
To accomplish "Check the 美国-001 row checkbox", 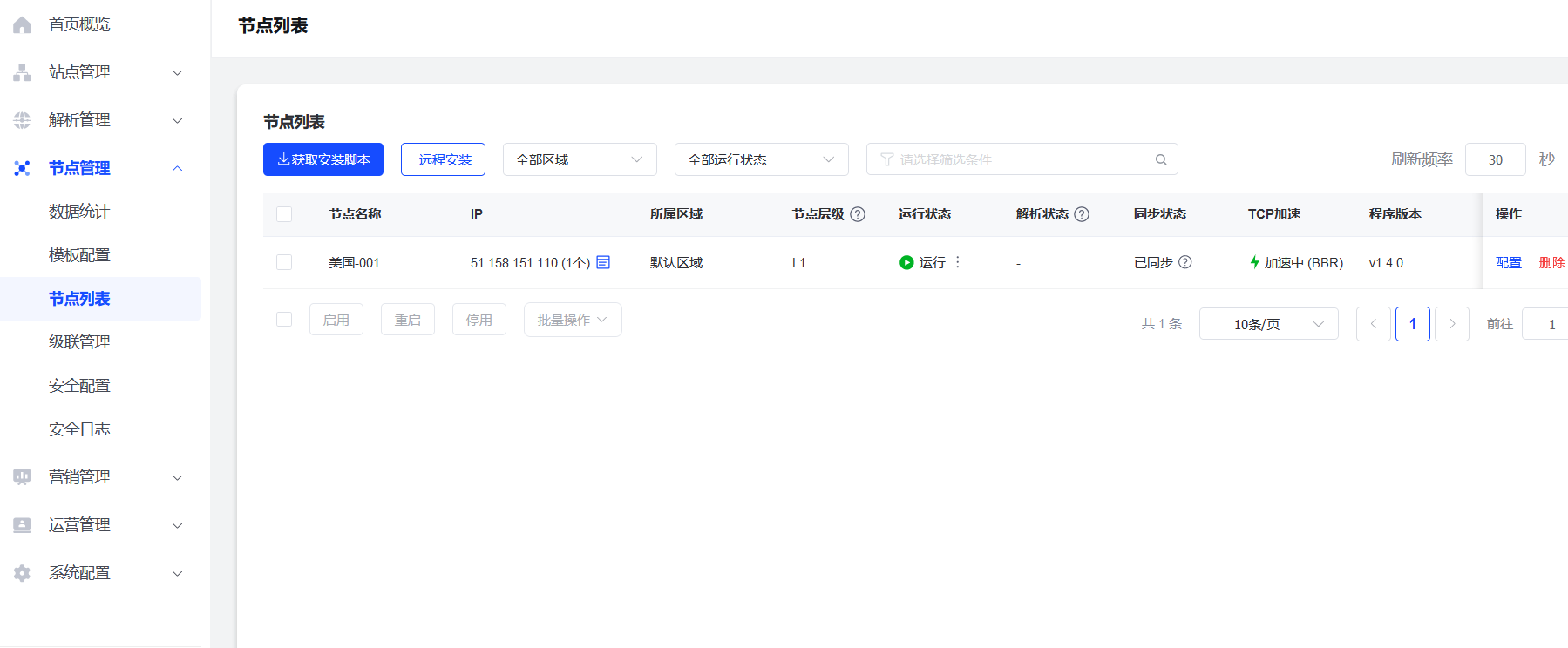I will point(284,262).
